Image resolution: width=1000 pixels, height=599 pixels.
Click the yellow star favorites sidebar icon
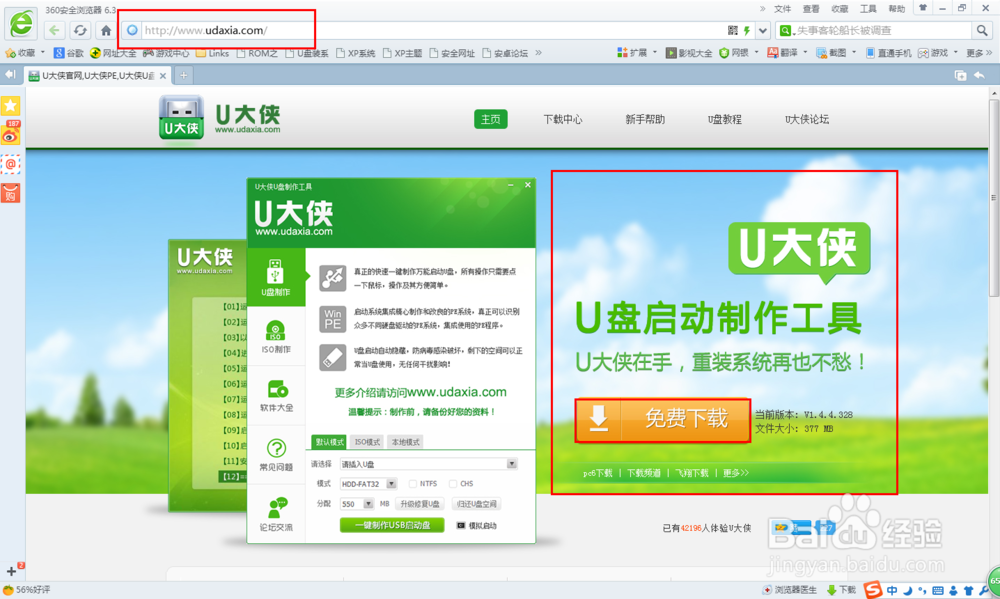pyautogui.click(x=11, y=106)
